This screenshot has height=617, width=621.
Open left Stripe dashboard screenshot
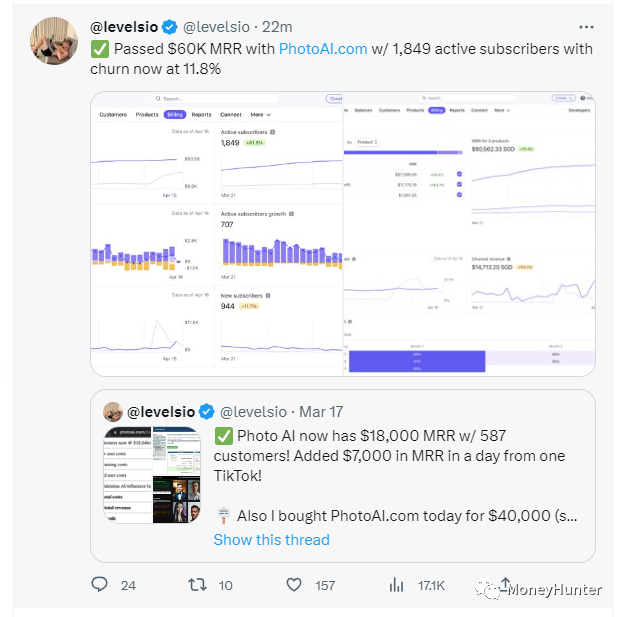point(216,235)
